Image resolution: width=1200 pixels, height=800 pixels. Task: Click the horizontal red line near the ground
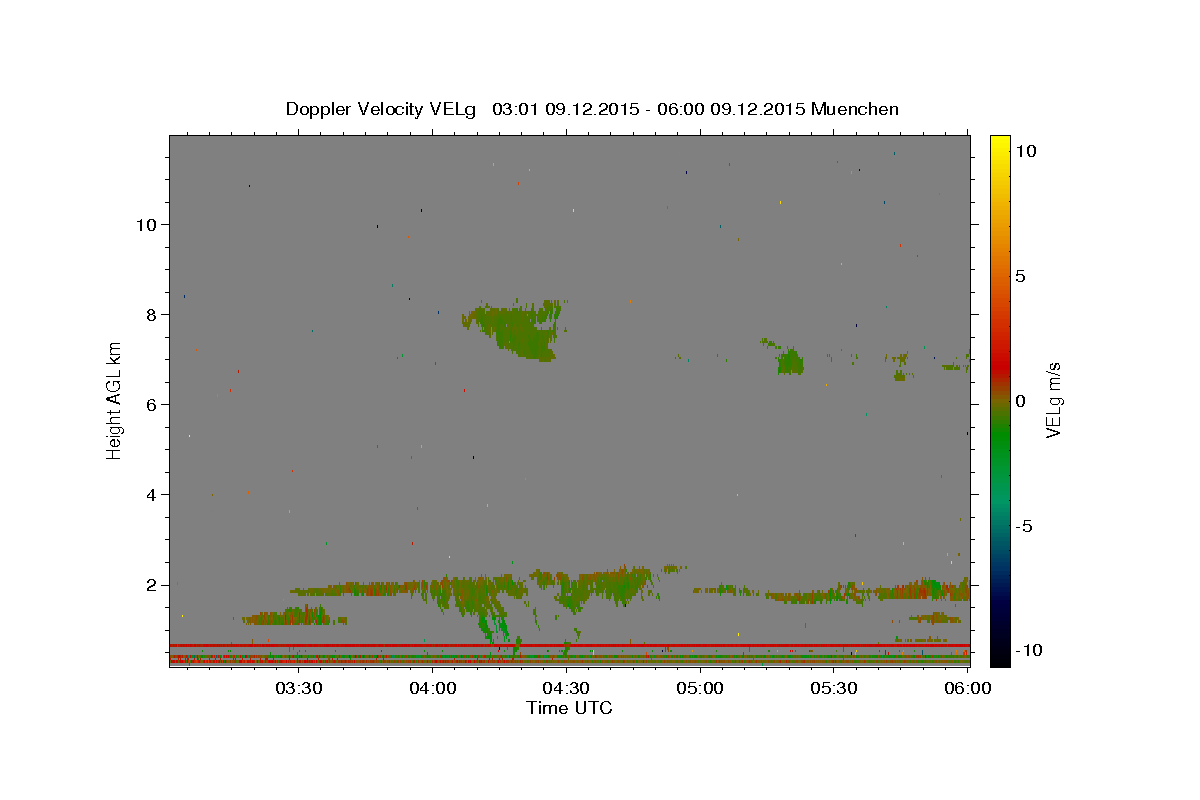[569, 645]
